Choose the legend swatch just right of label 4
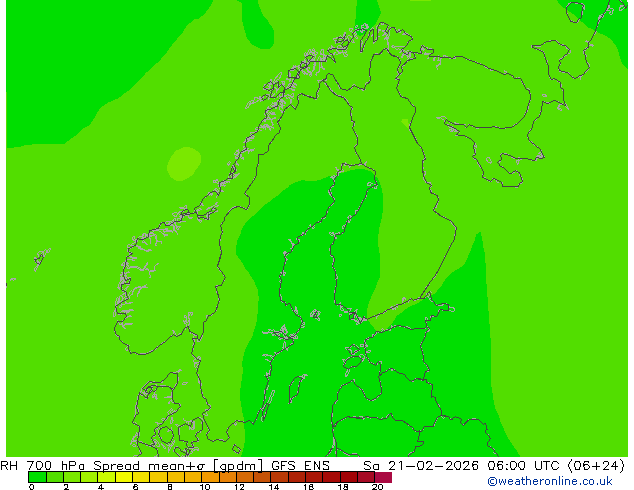 coord(106,477)
